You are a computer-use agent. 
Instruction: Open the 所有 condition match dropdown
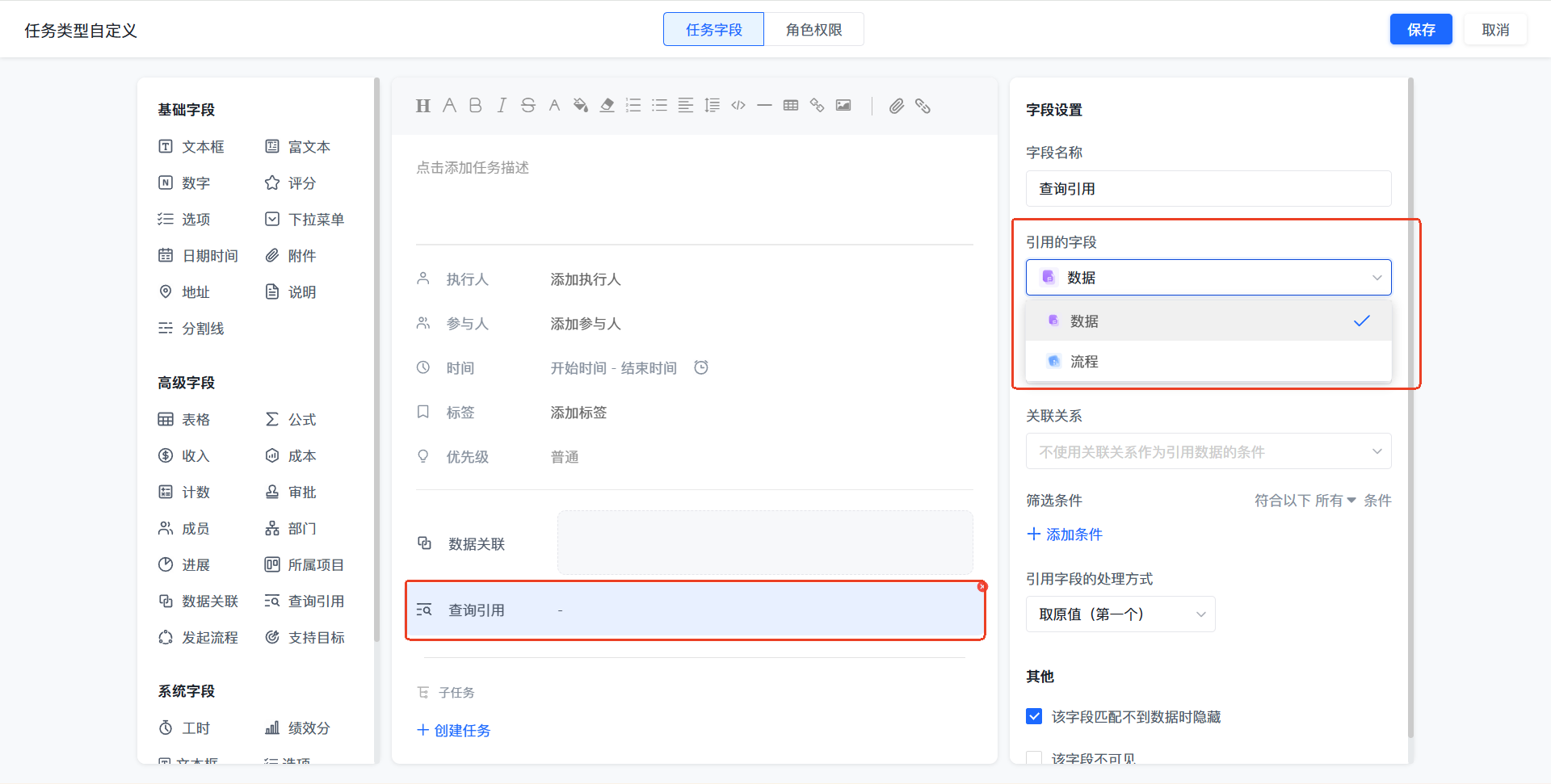[1335, 501]
